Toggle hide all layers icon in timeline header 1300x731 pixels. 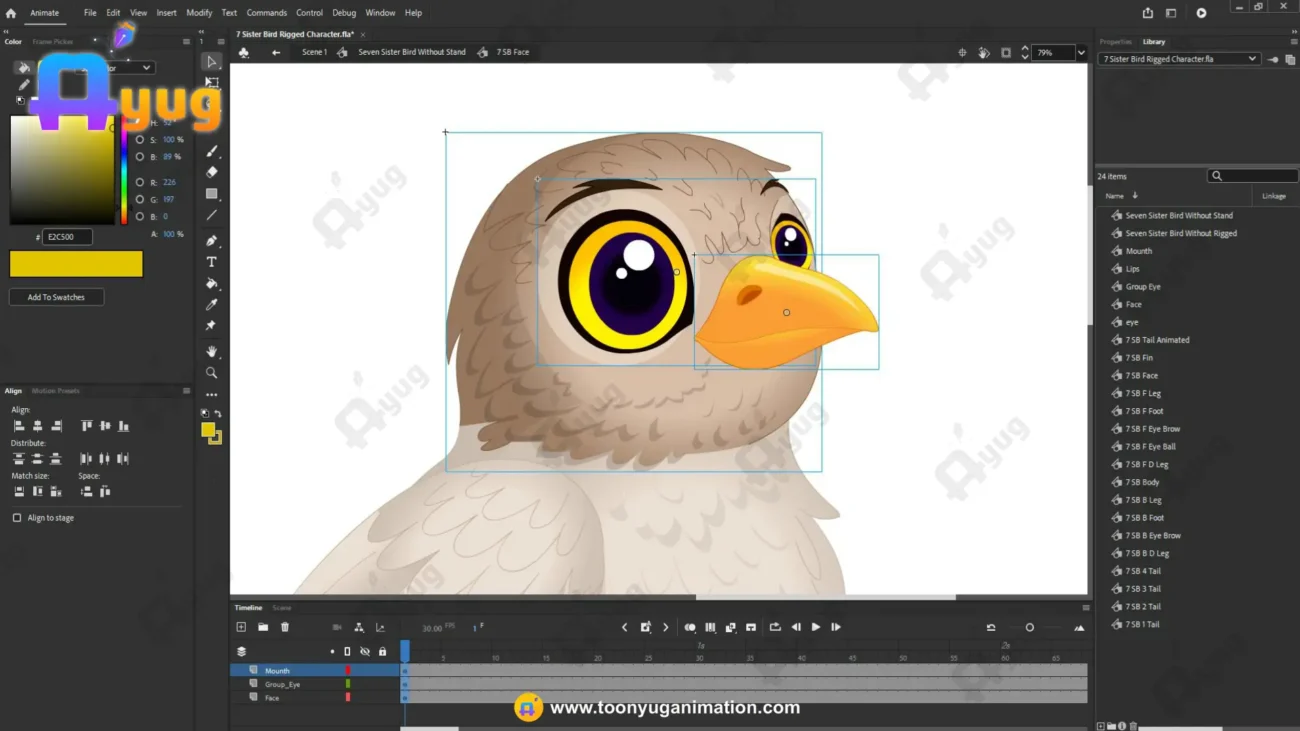point(365,652)
